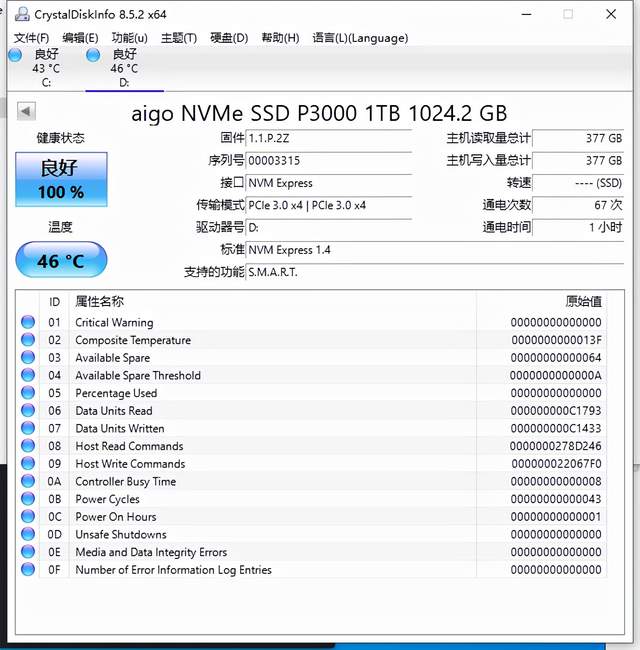
Task: Click the 温度 label
Action: coord(61,227)
